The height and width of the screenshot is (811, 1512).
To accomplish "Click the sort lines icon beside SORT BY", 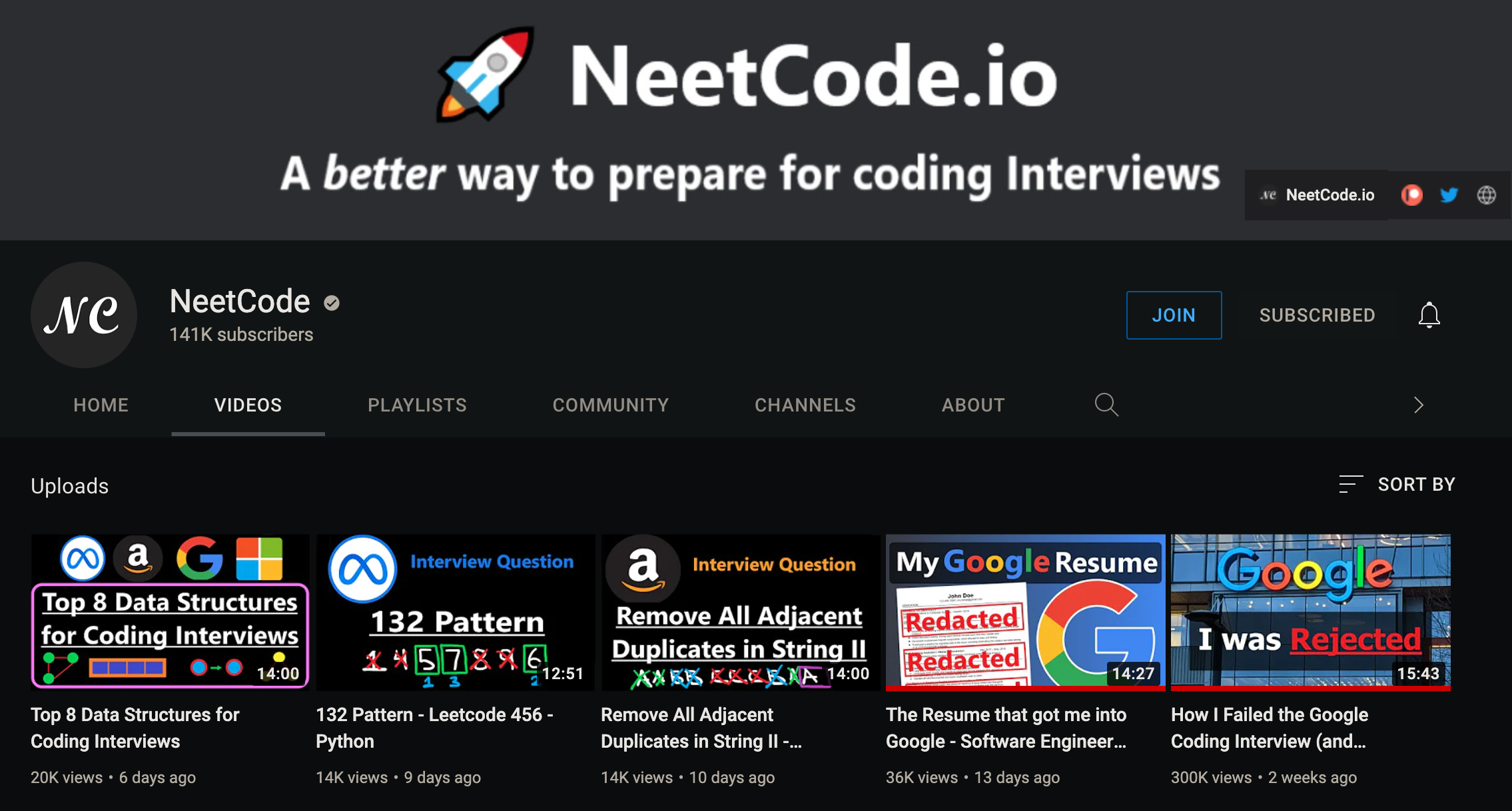I will click(x=1350, y=484).
